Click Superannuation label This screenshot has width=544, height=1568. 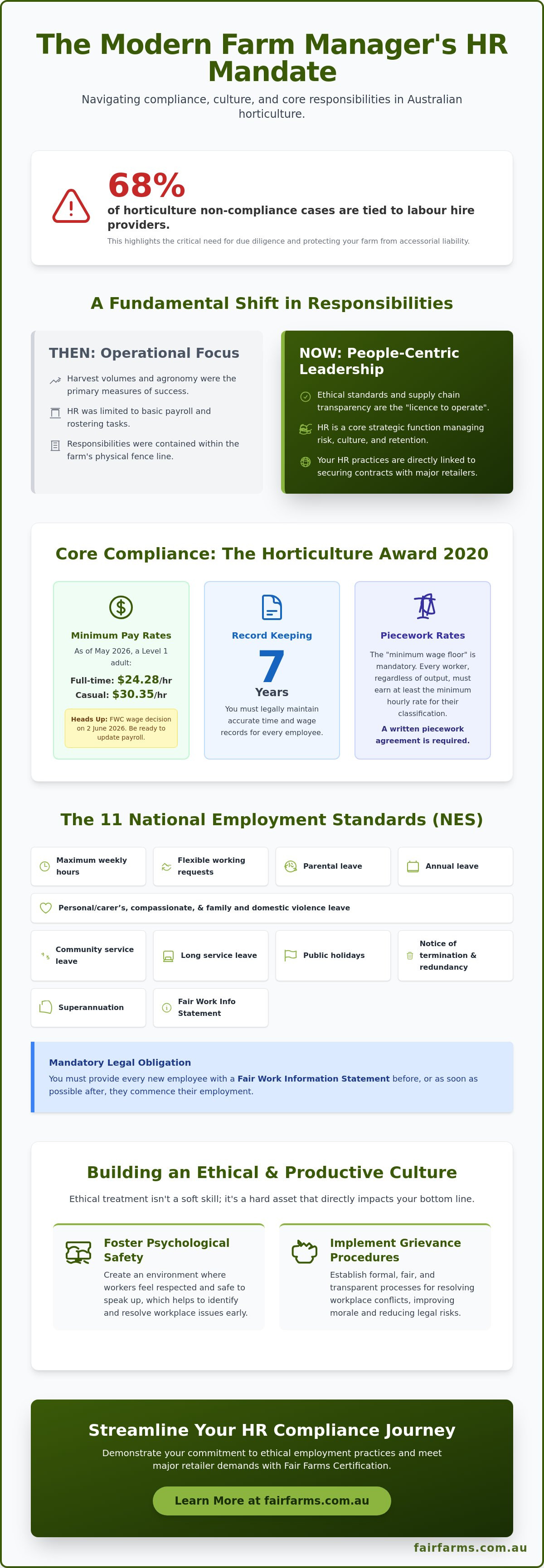pyautogui.click(x=91, y=1007)
